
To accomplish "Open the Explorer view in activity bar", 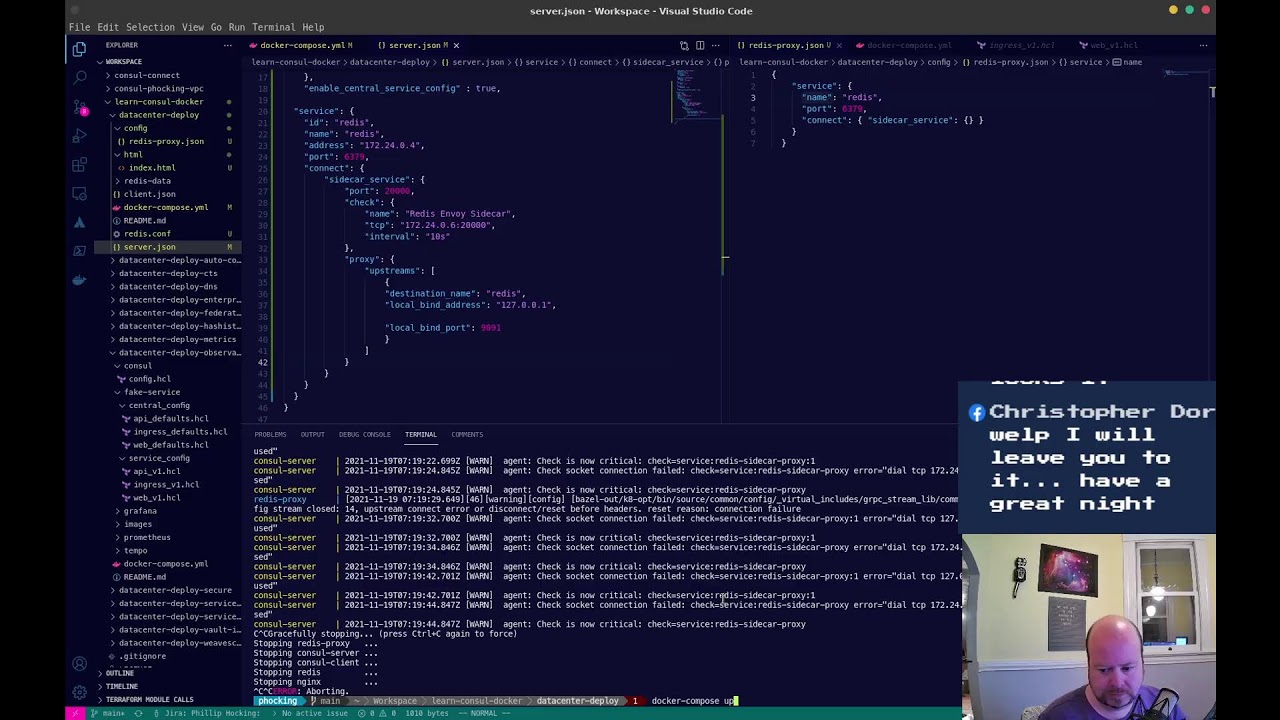I will [x=79, y=48].
